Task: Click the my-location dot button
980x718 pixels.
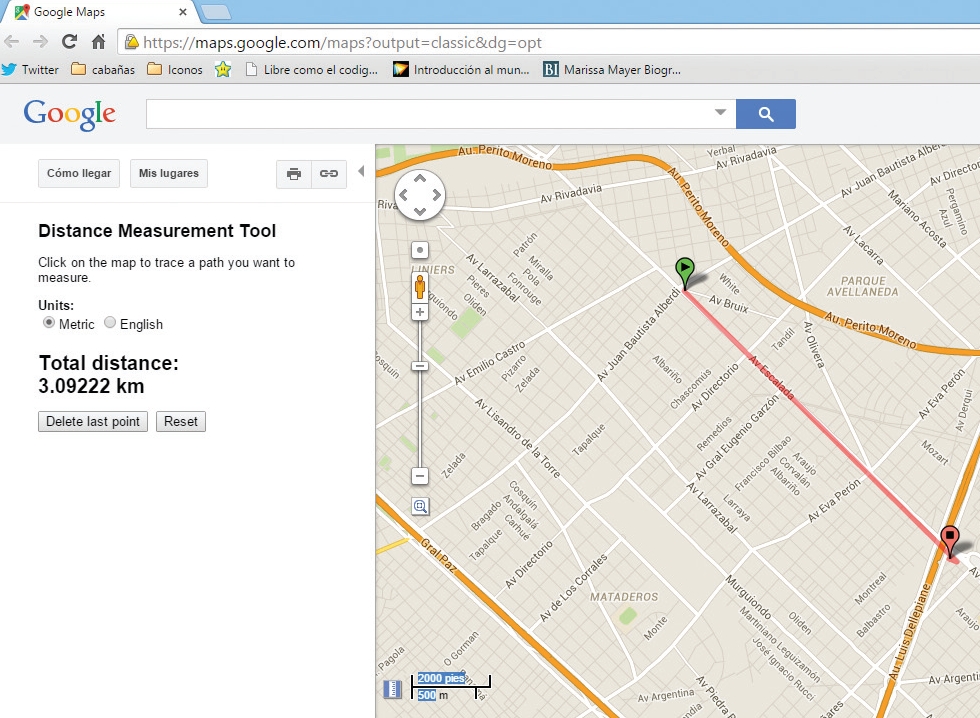Action: 420,250
